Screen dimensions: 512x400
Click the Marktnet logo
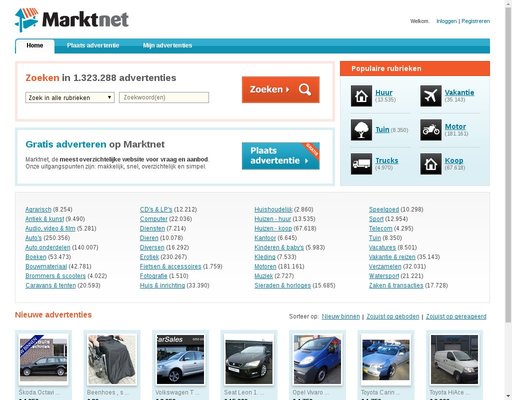(72, 20)
